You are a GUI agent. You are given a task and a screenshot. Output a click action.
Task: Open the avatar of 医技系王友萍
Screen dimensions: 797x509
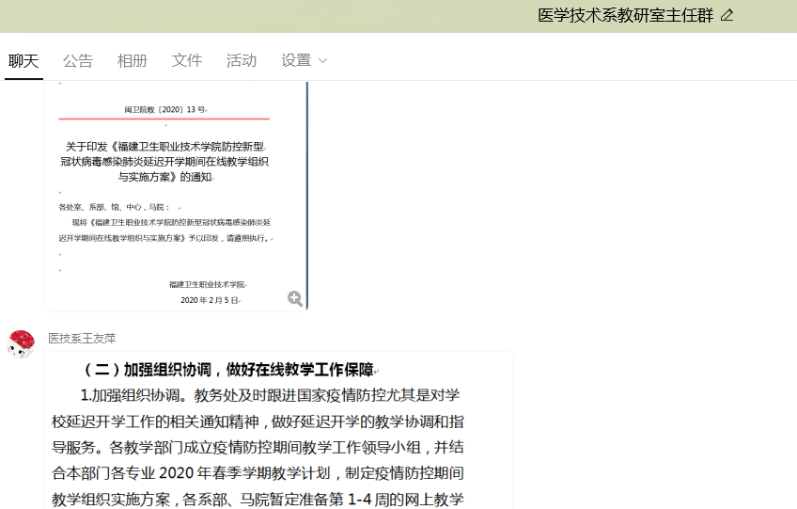(x=21, y=344)
